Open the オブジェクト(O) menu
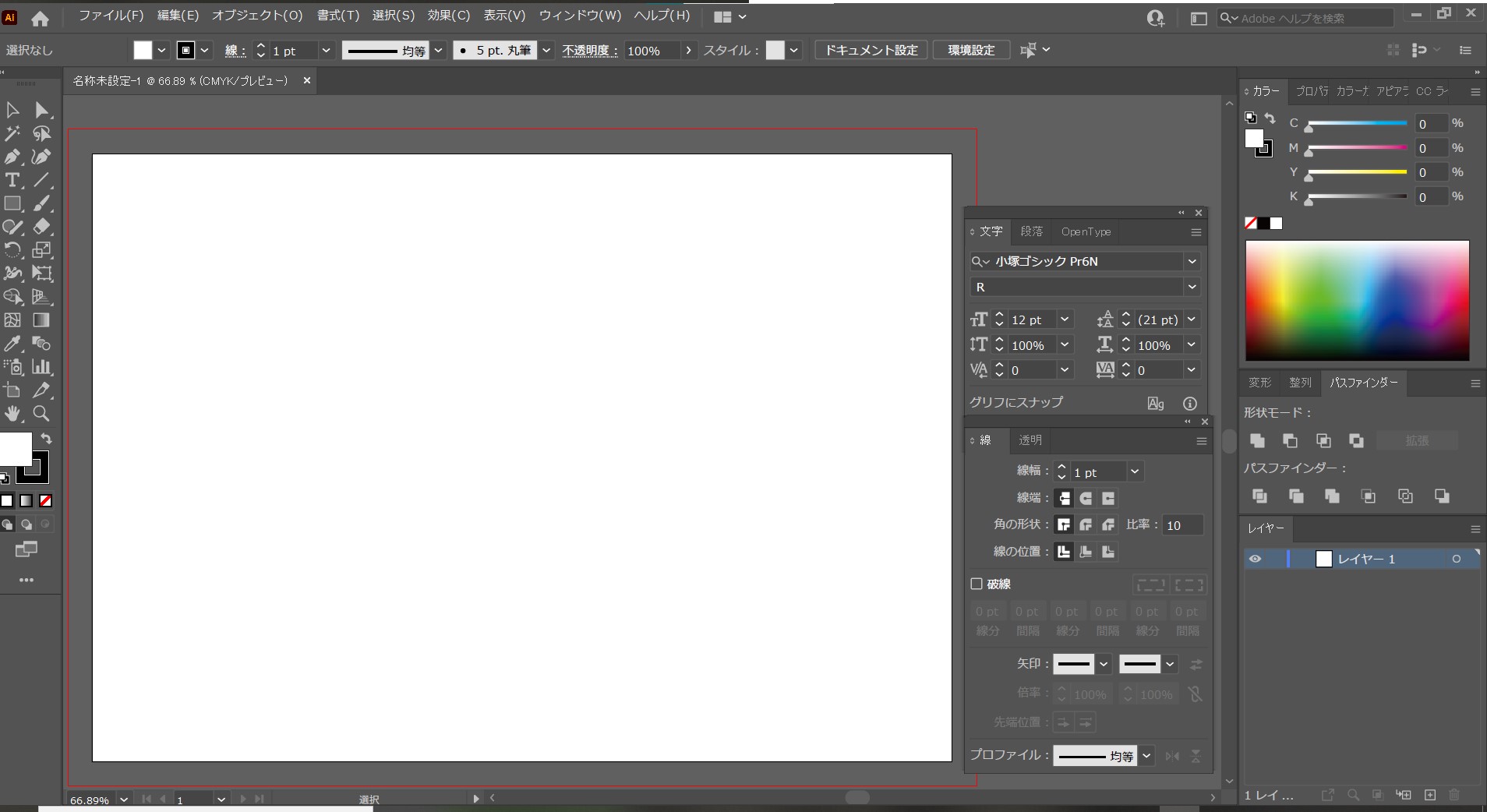This screenshot has width=1487, height=812. 257,16
